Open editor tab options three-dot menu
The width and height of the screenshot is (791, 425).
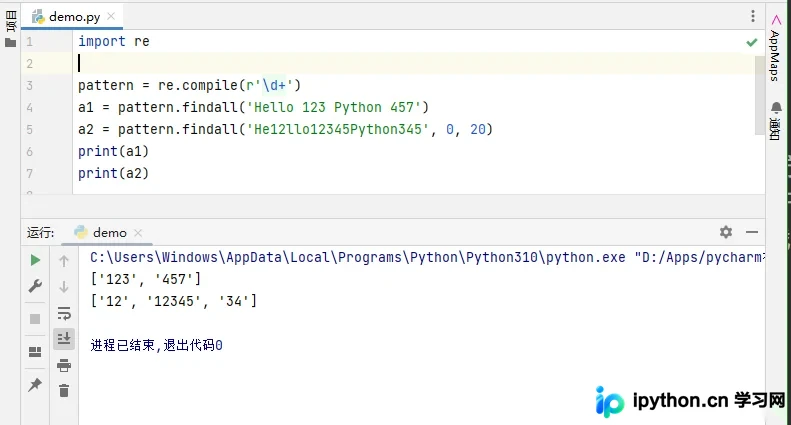pos(753,16)
